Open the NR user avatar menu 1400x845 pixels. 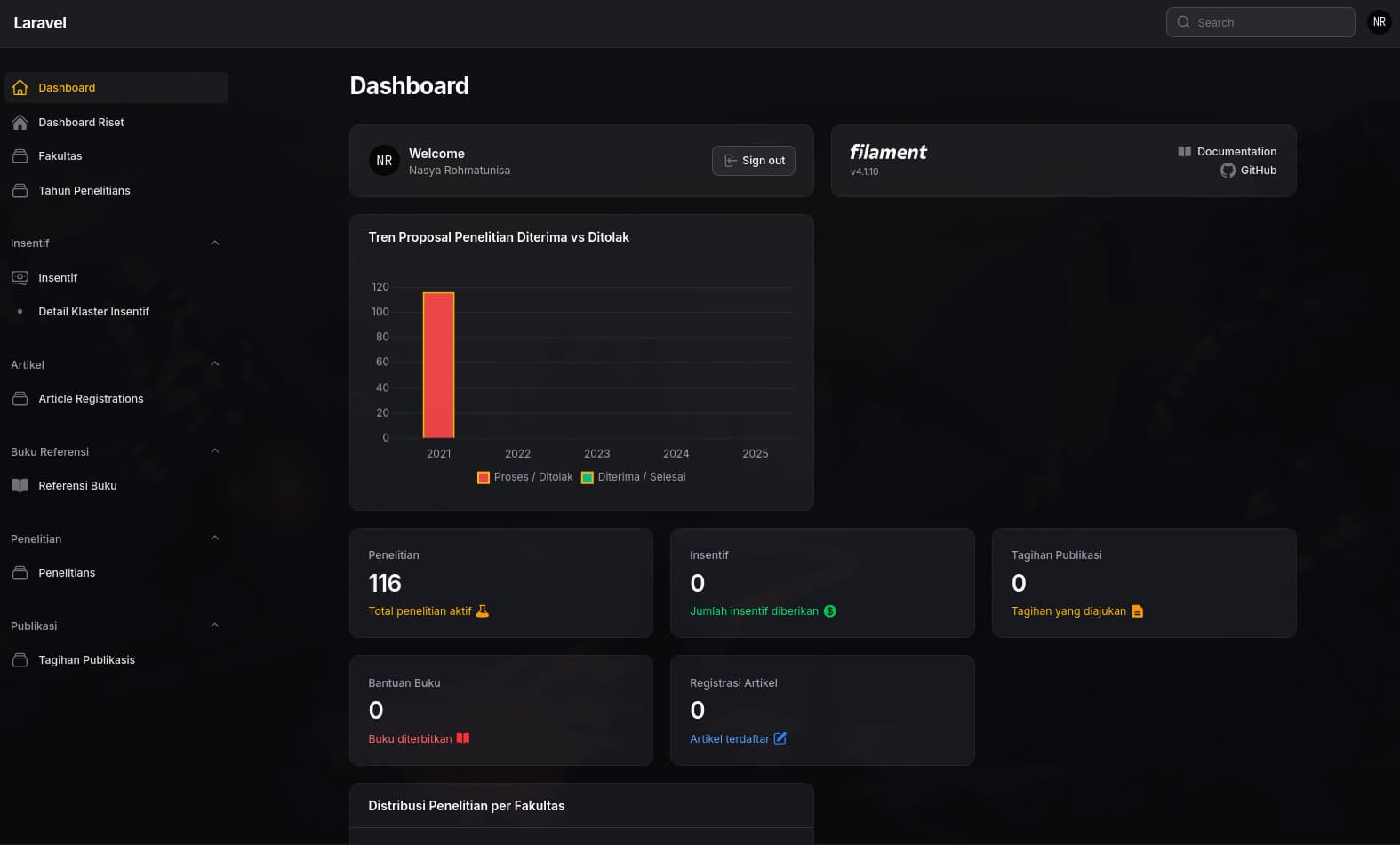[1379, 22]
